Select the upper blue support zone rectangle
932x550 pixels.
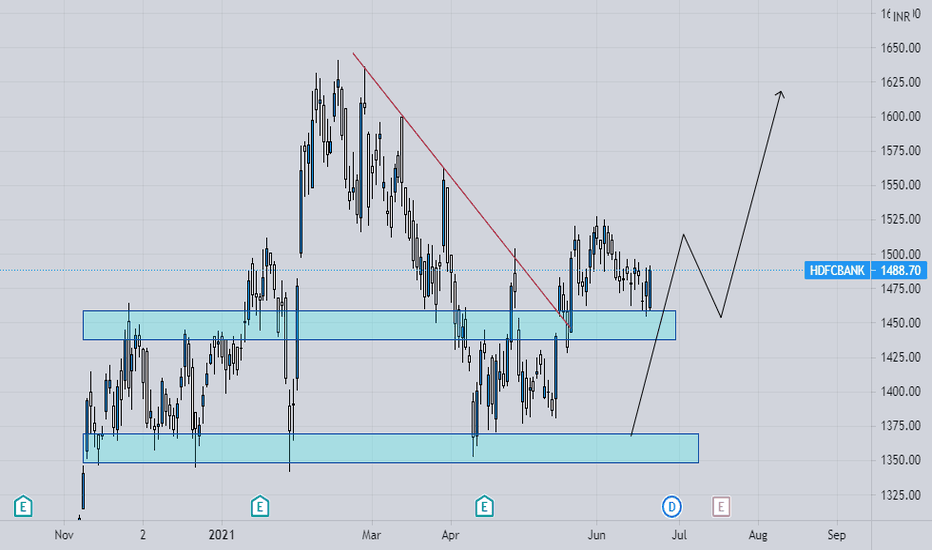point(379,325)
